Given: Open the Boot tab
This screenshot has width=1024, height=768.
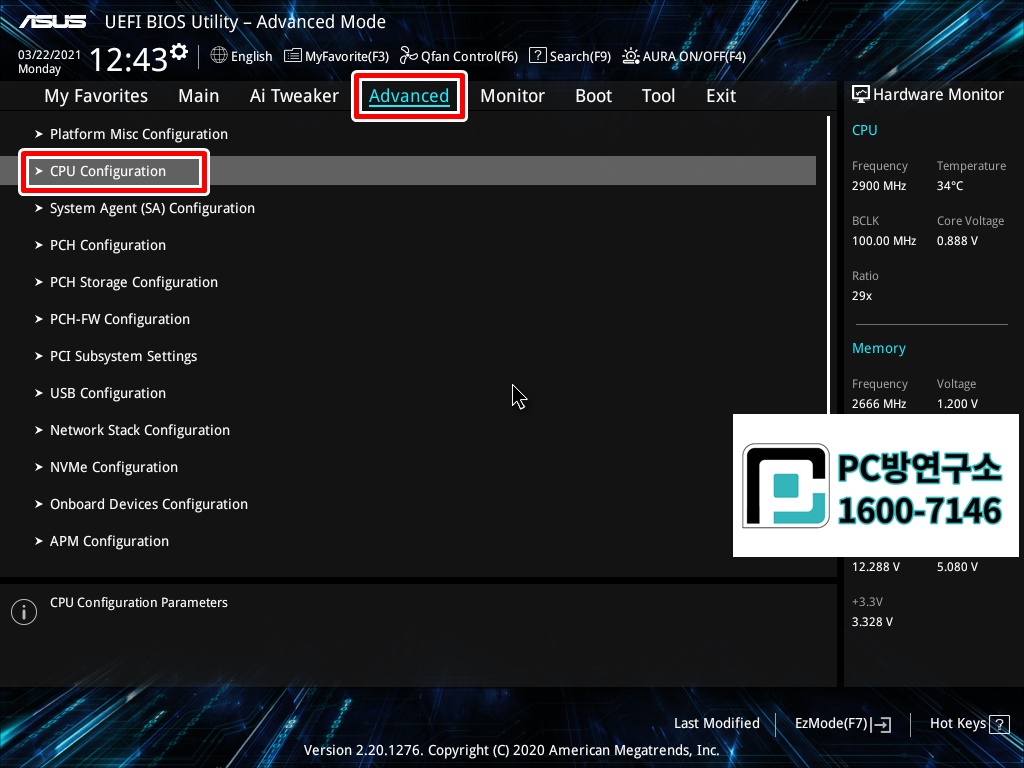Looking at the screenshot, I should [x=593, y=96].
